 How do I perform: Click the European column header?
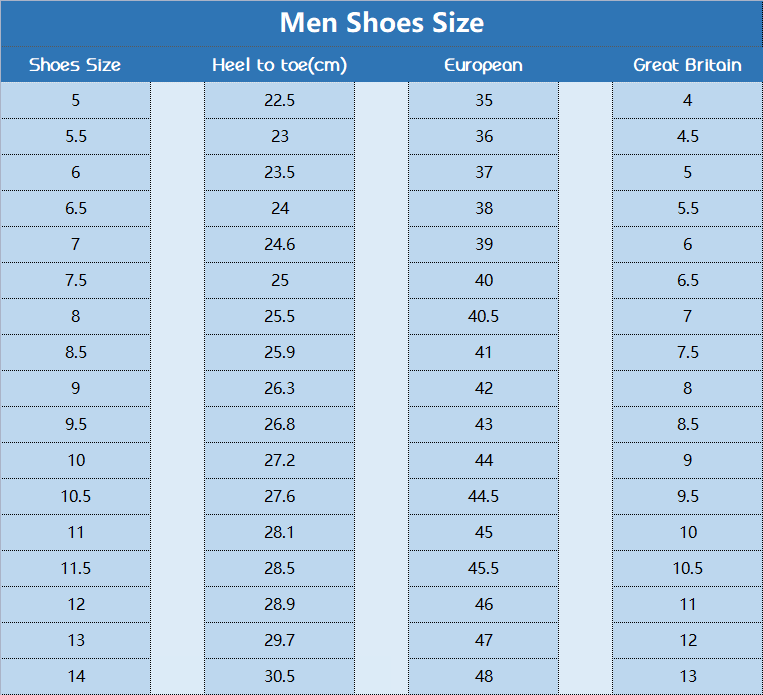tap(484, 65)
